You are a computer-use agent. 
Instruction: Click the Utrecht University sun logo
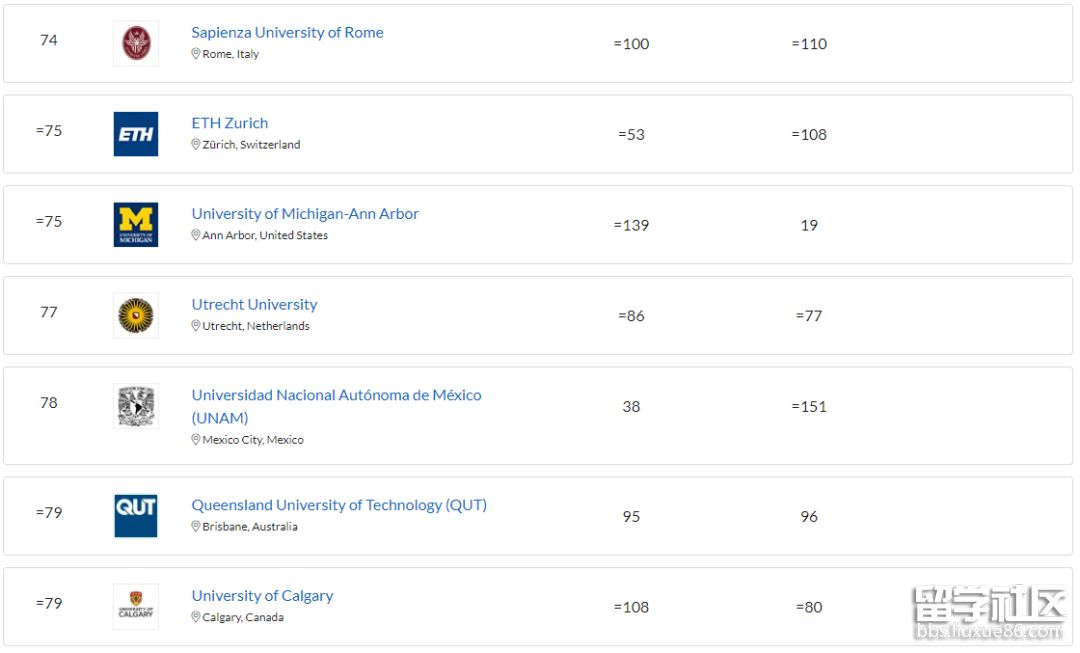point(135,315)
